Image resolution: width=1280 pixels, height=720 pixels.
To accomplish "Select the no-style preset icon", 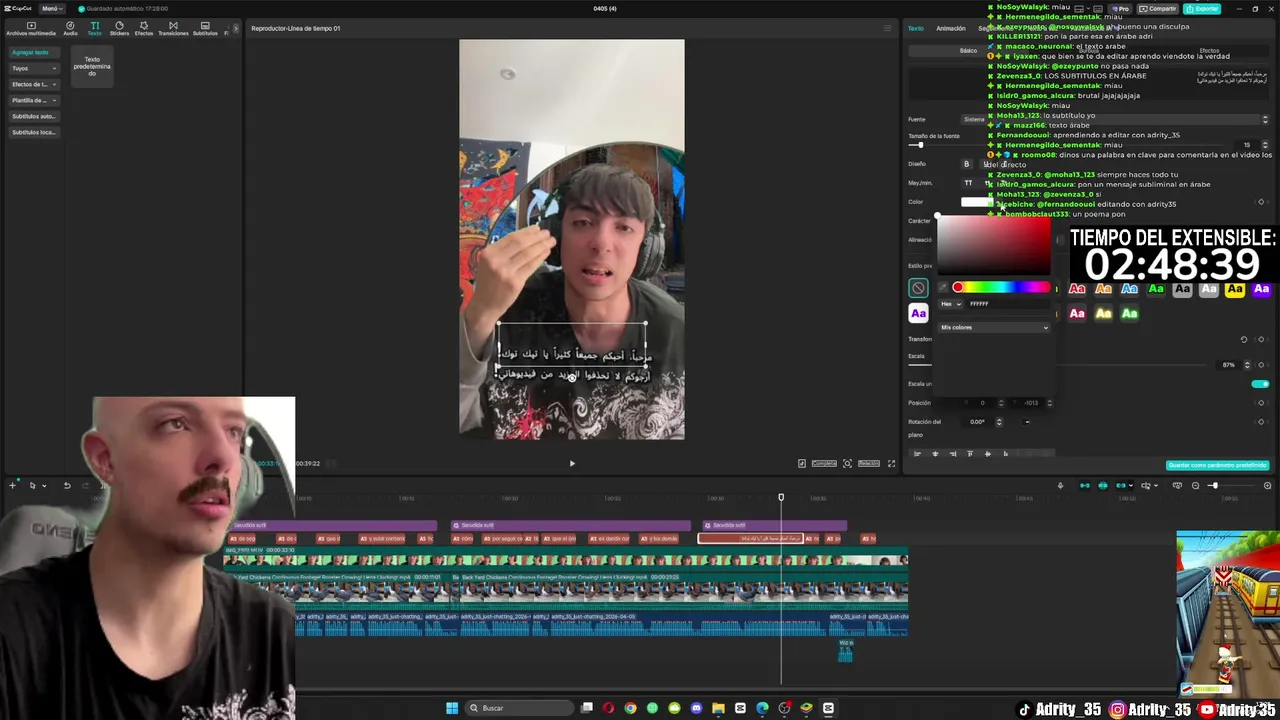I will [x=918, y=288].
